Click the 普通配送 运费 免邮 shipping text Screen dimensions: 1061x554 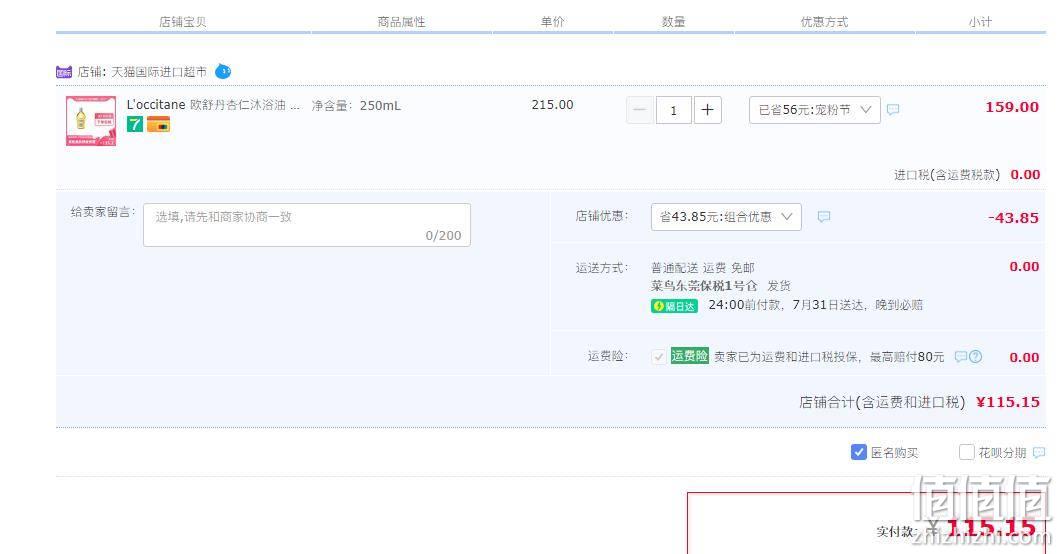tap(702, 268)
